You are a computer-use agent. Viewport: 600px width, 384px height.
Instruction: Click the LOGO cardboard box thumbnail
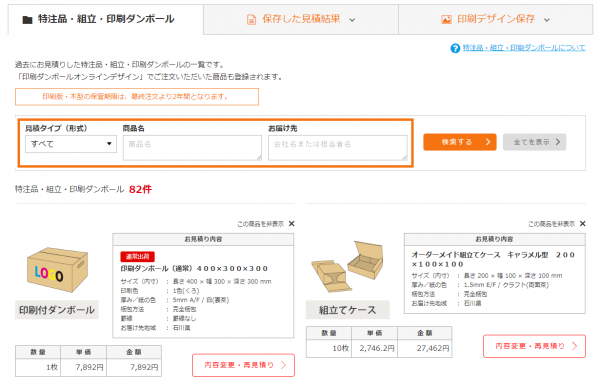(57, 270)
